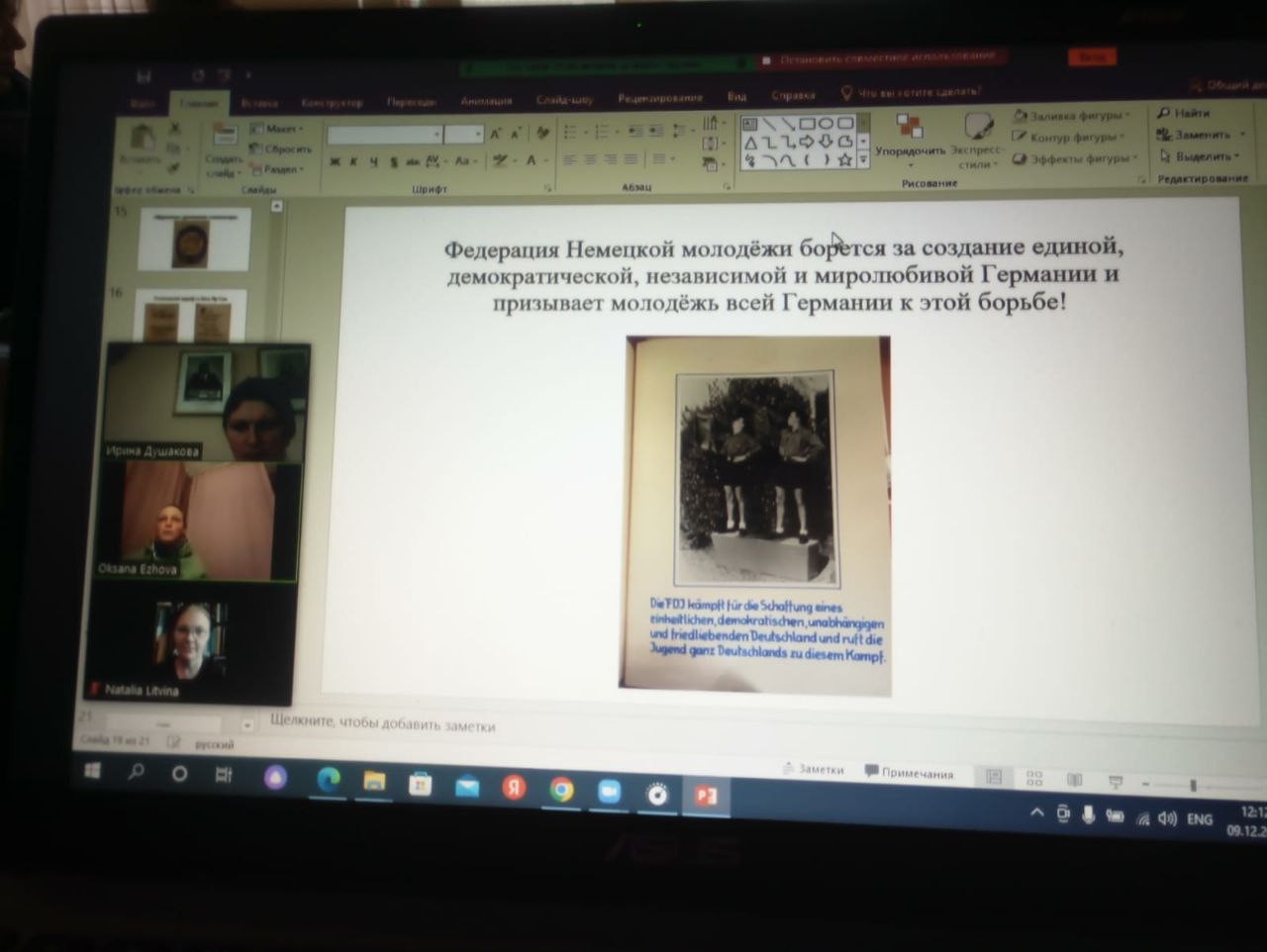Click the font color A icon

coord(533,160)
